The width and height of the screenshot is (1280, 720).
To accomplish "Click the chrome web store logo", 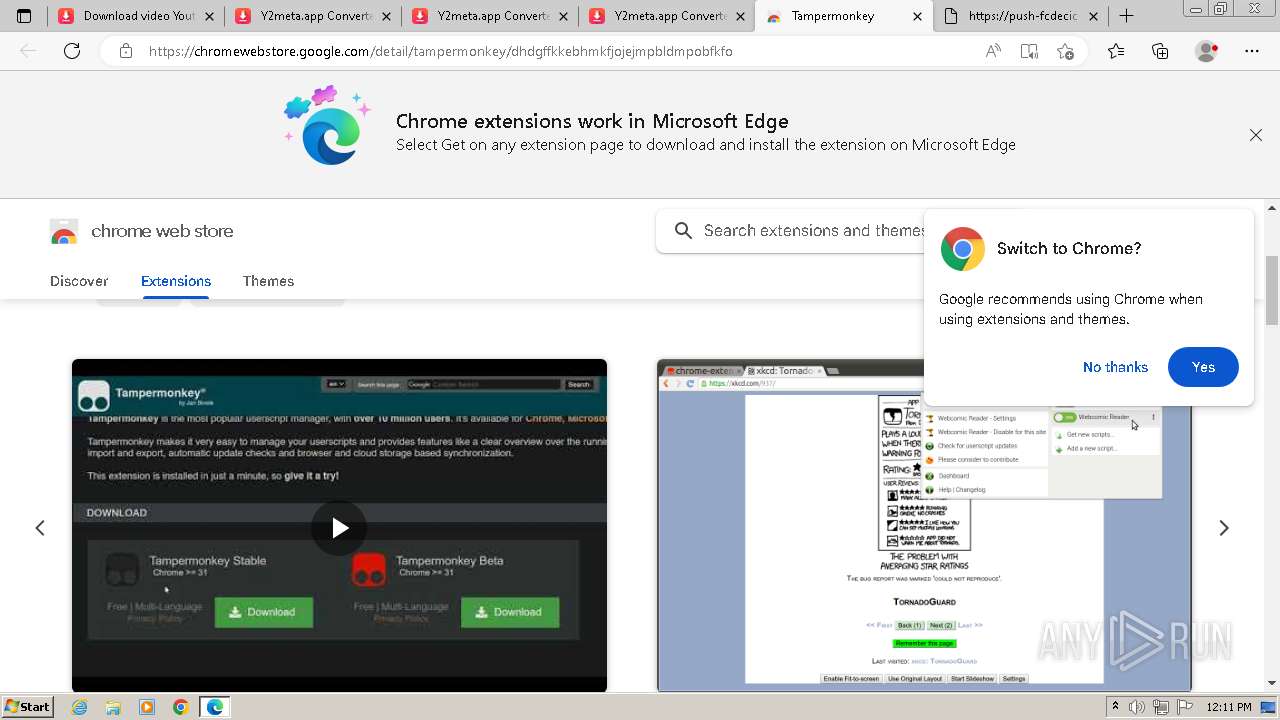I will click(x=64, y=232).
